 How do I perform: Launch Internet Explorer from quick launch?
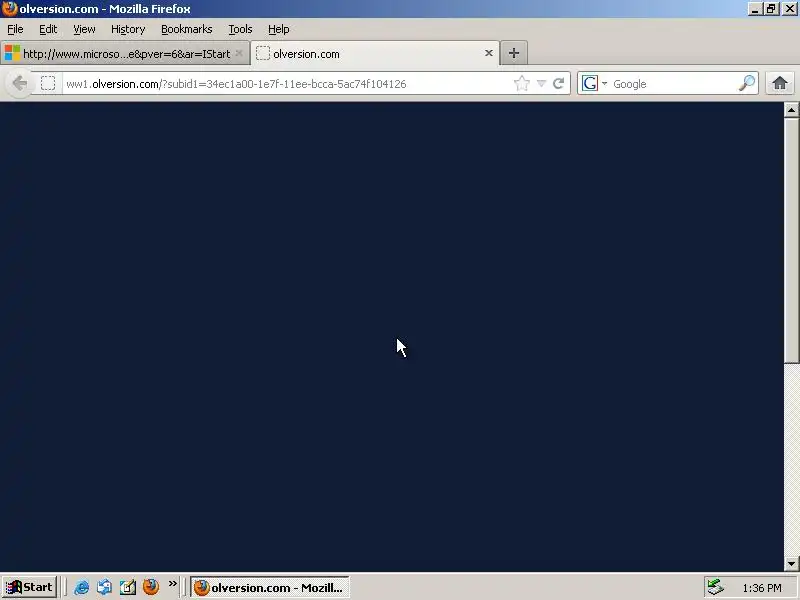[82, 587]
